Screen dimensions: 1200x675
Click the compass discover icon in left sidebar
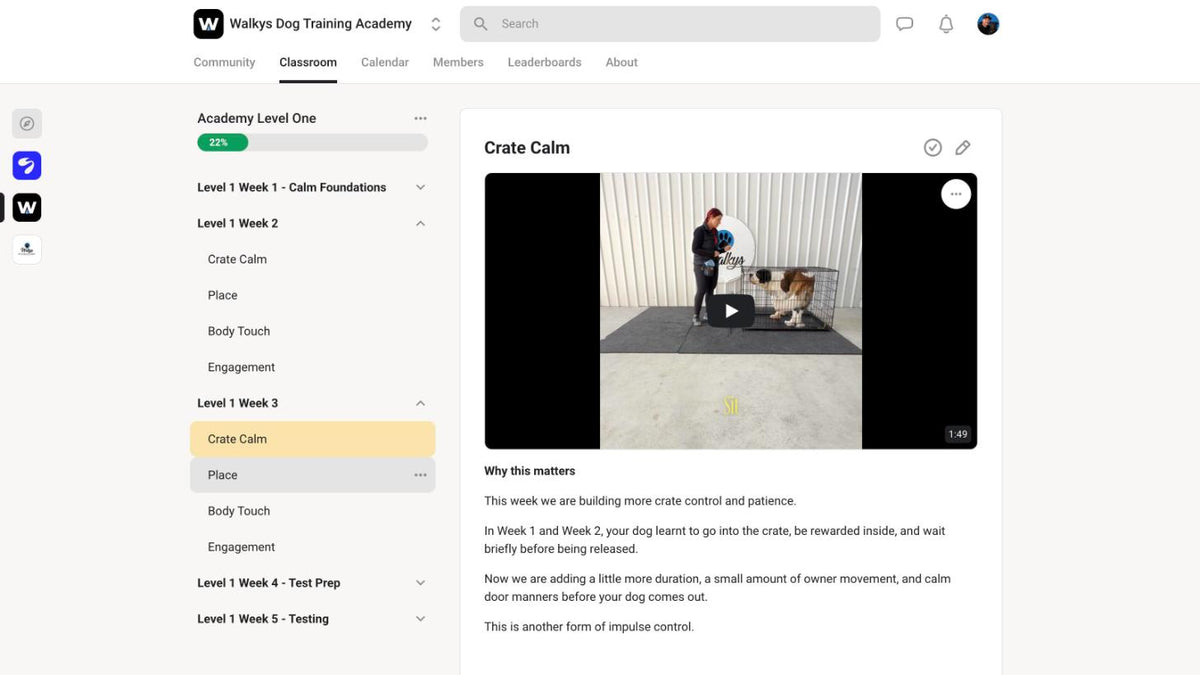pos(27,123)
